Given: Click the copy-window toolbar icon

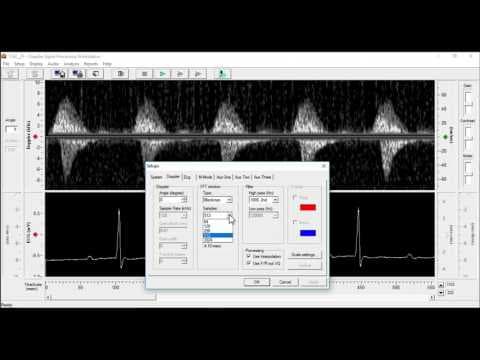Looking at the screenshot, I should coord(96,74).
